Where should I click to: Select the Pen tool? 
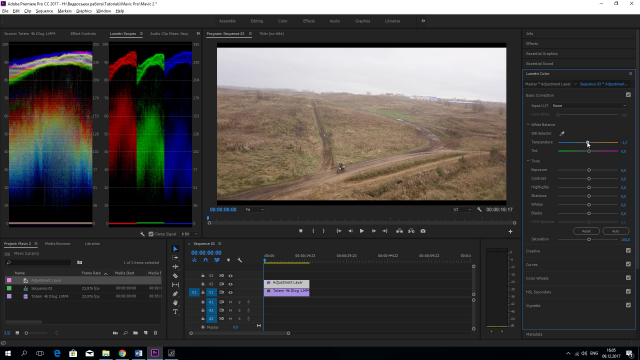[x=175, y=293]
